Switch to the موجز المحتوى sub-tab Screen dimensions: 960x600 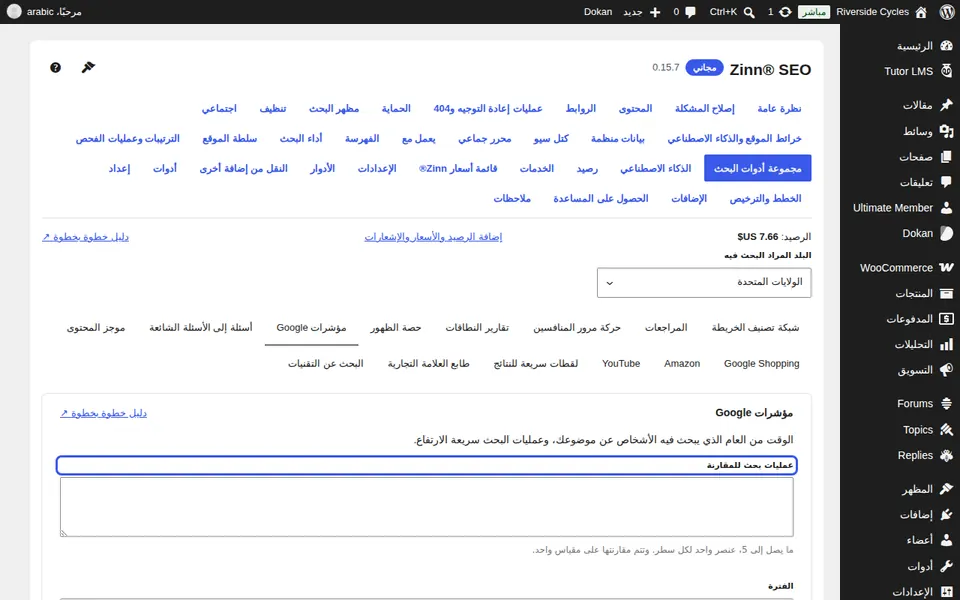click(x=96, y=328)
